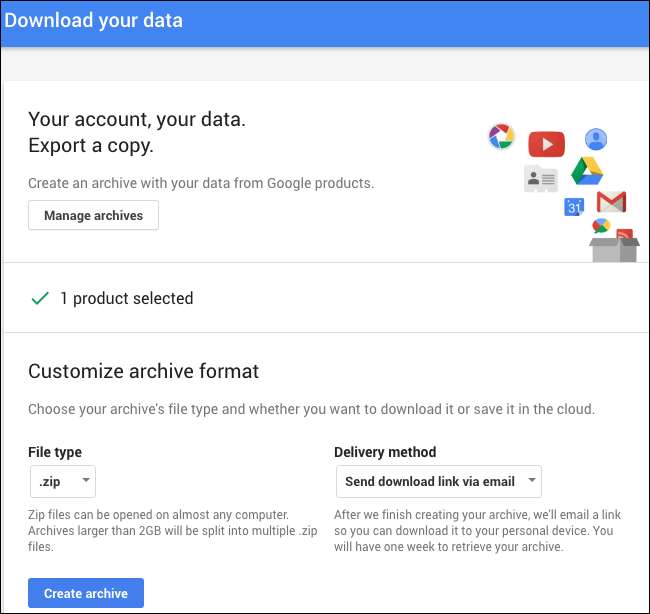This screenshot has width=650, height=614.
Task: Click the Contacts card icon
Action: tap(540, 179)
